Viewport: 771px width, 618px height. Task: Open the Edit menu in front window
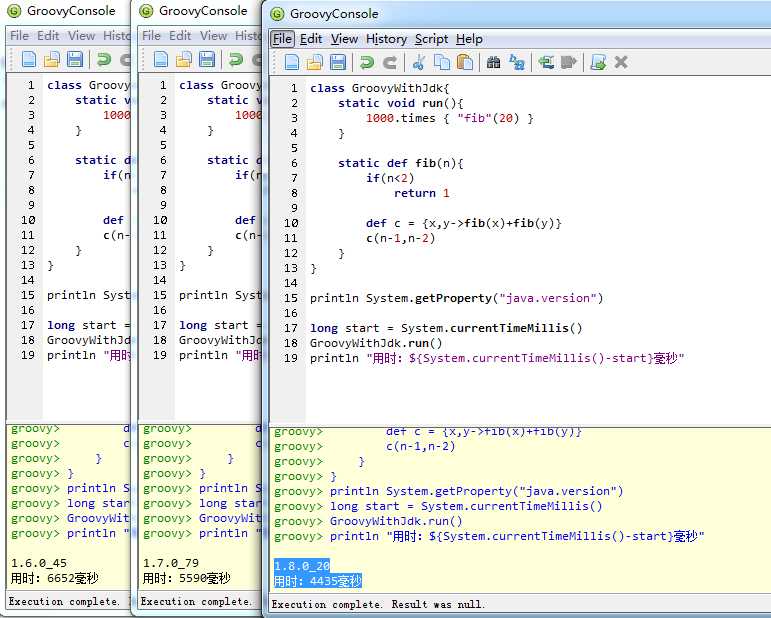[x=311, y=39]
